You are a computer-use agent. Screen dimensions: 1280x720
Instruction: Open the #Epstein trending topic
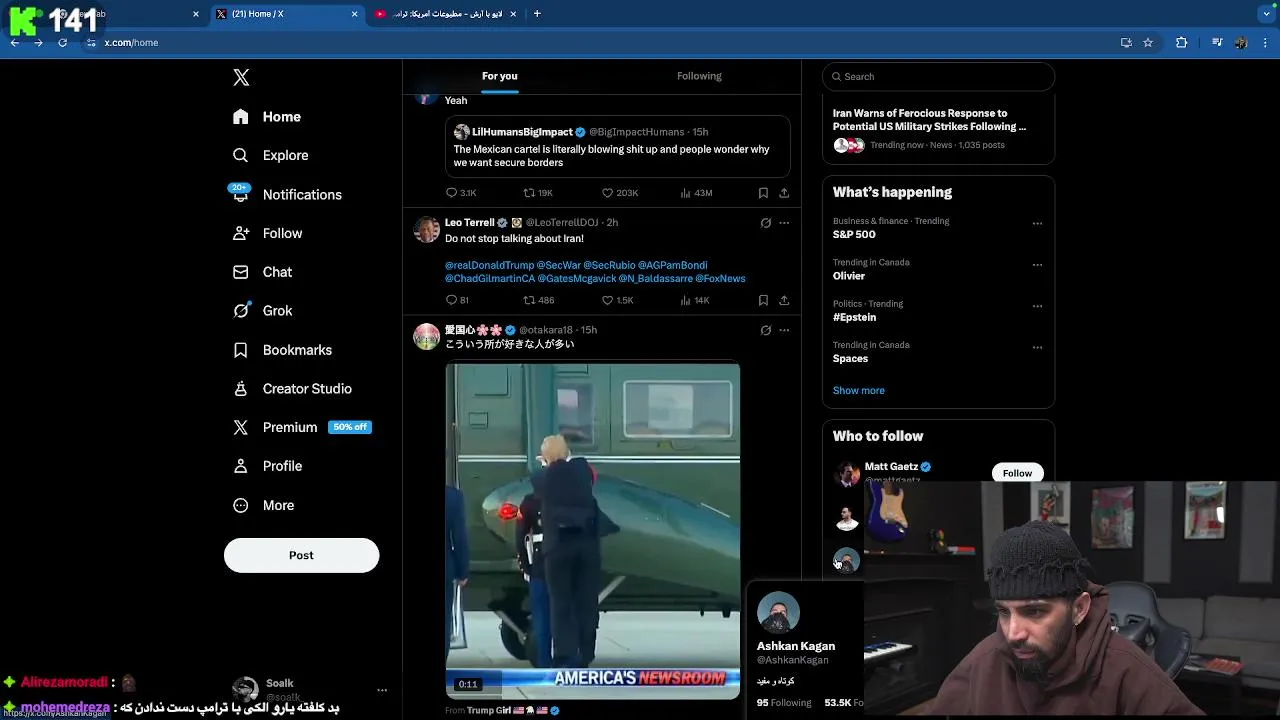tap(854, 317)
